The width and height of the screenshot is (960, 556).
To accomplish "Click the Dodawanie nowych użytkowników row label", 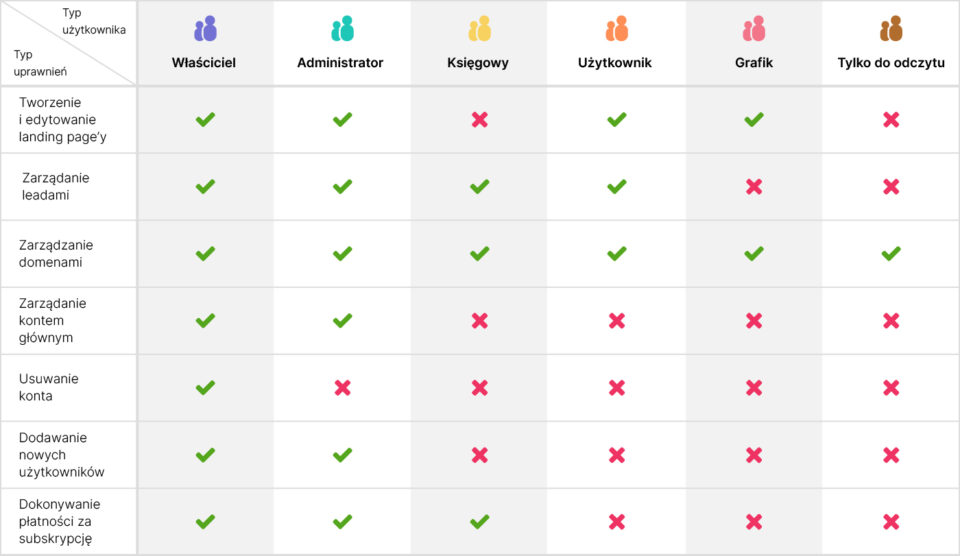I will [x=61, y=455].
